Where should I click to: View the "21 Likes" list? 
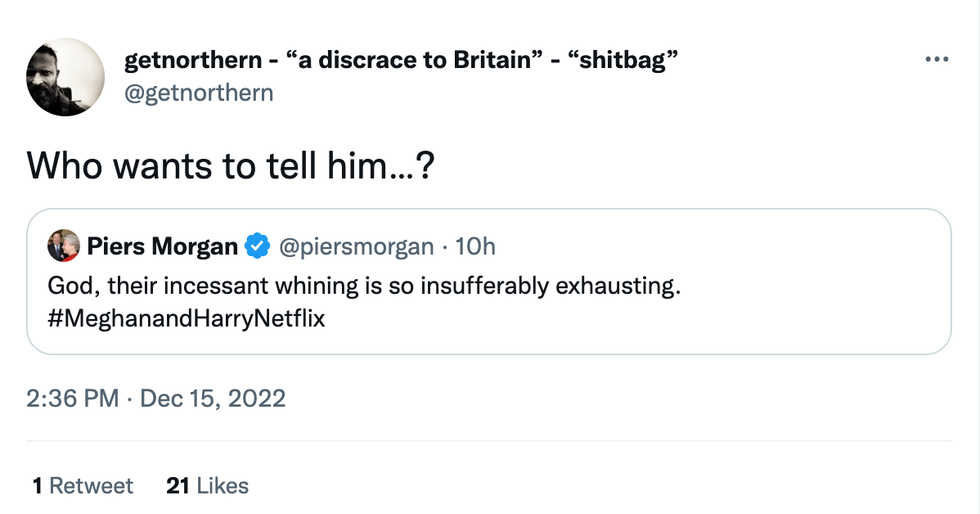point(207,486)
